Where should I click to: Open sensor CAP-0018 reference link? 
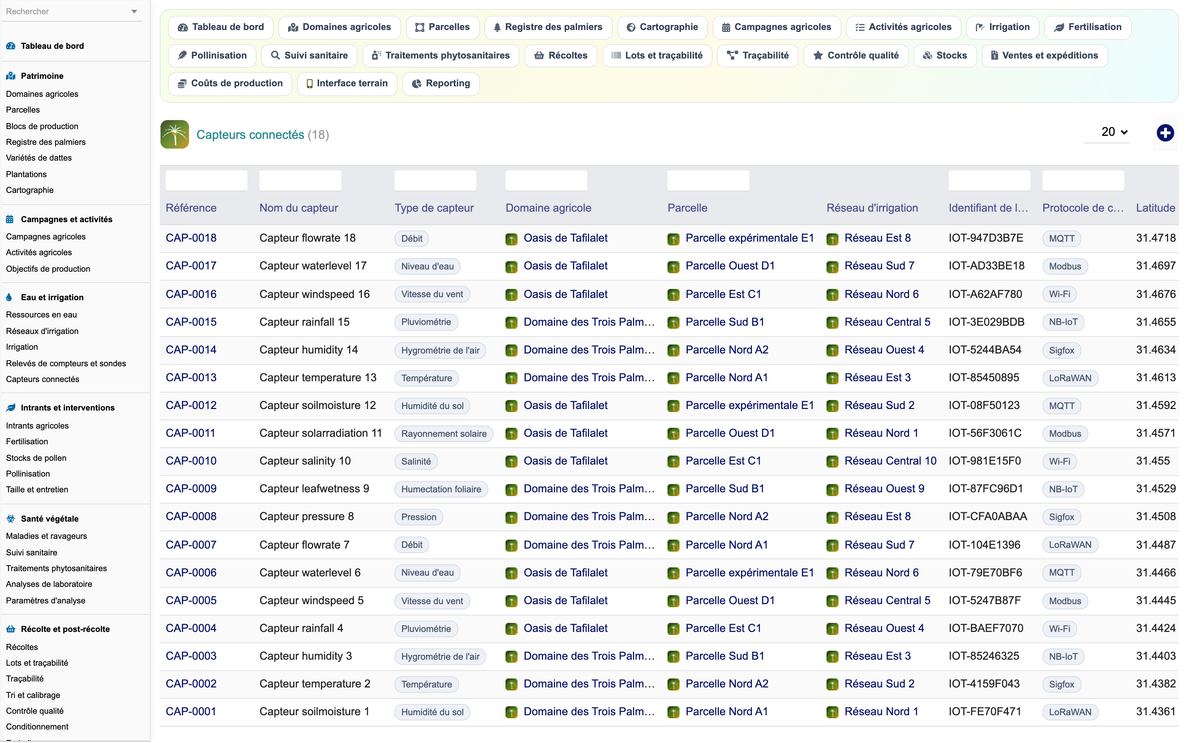tap(191, 238)
